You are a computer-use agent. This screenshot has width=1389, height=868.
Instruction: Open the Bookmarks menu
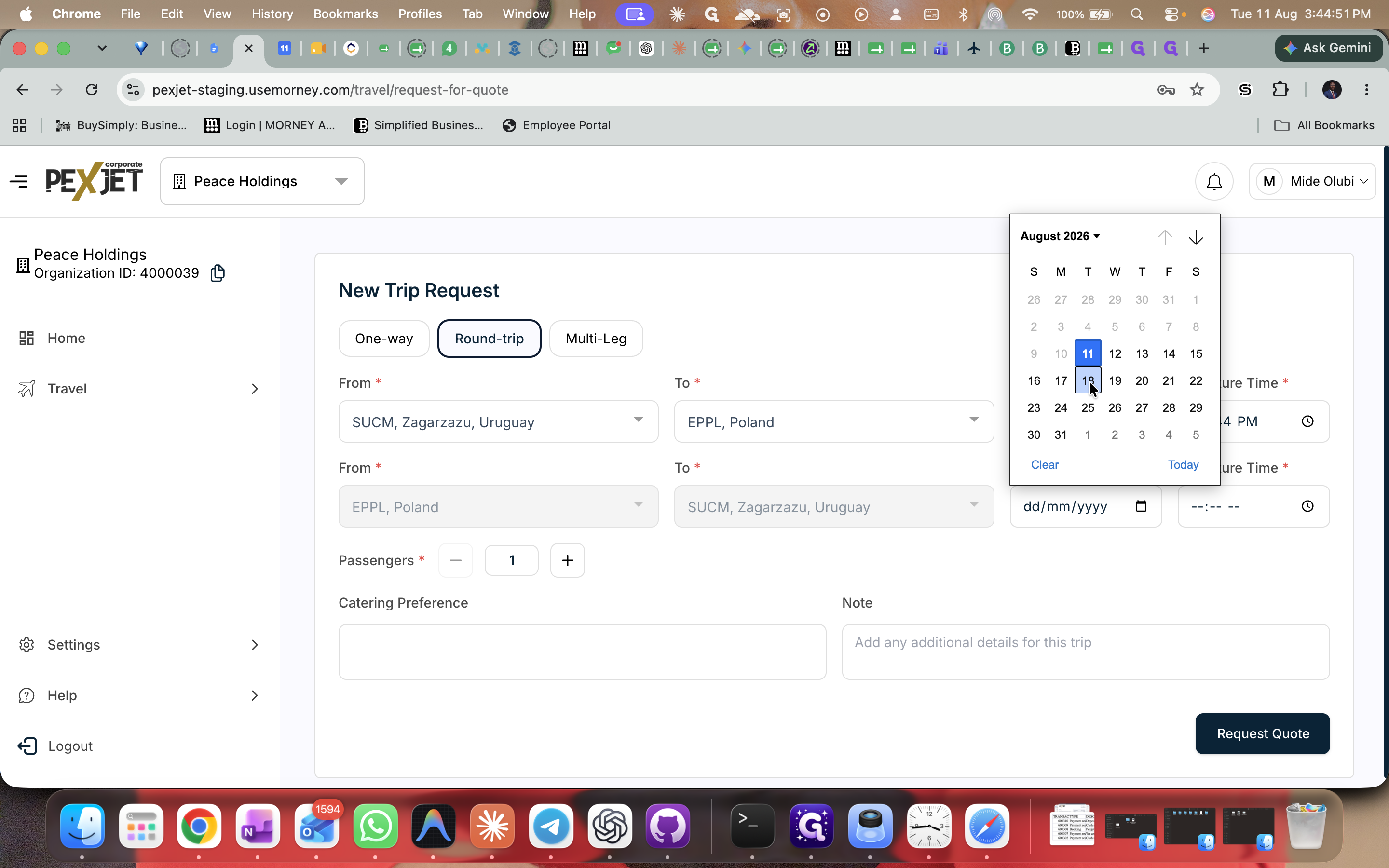point(345,14)
